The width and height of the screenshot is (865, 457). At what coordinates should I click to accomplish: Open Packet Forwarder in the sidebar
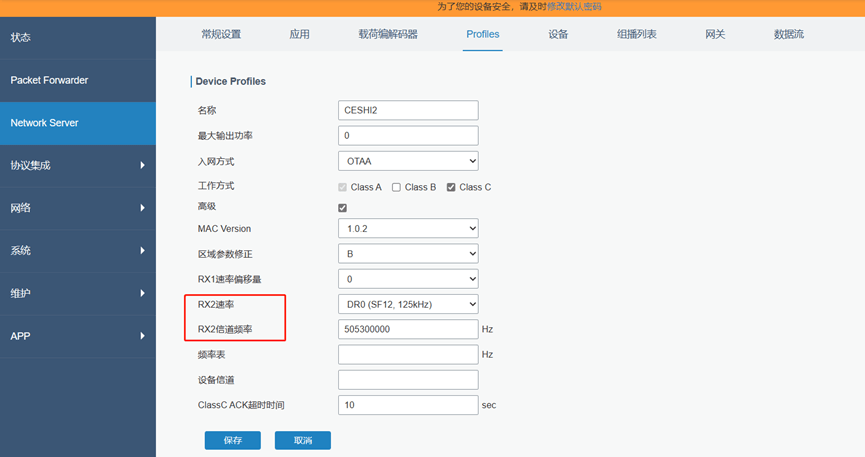[x=78, y=81]
